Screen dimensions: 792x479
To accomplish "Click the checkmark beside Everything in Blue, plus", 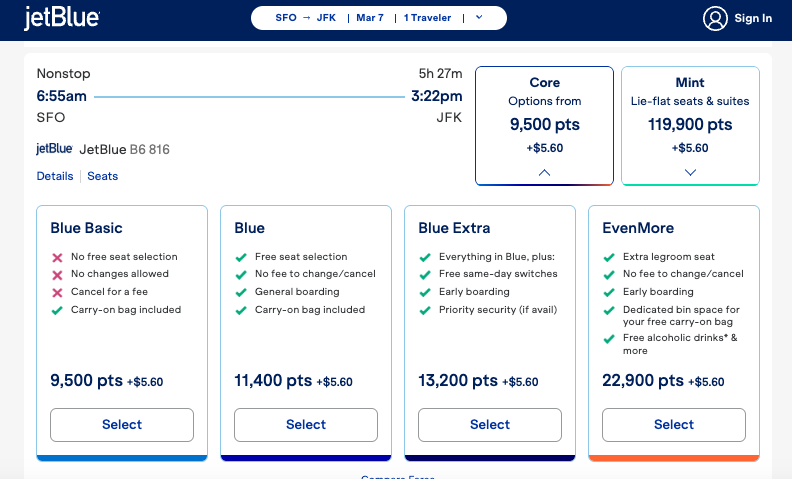I will pyautogui.click(x=425, y=258).
